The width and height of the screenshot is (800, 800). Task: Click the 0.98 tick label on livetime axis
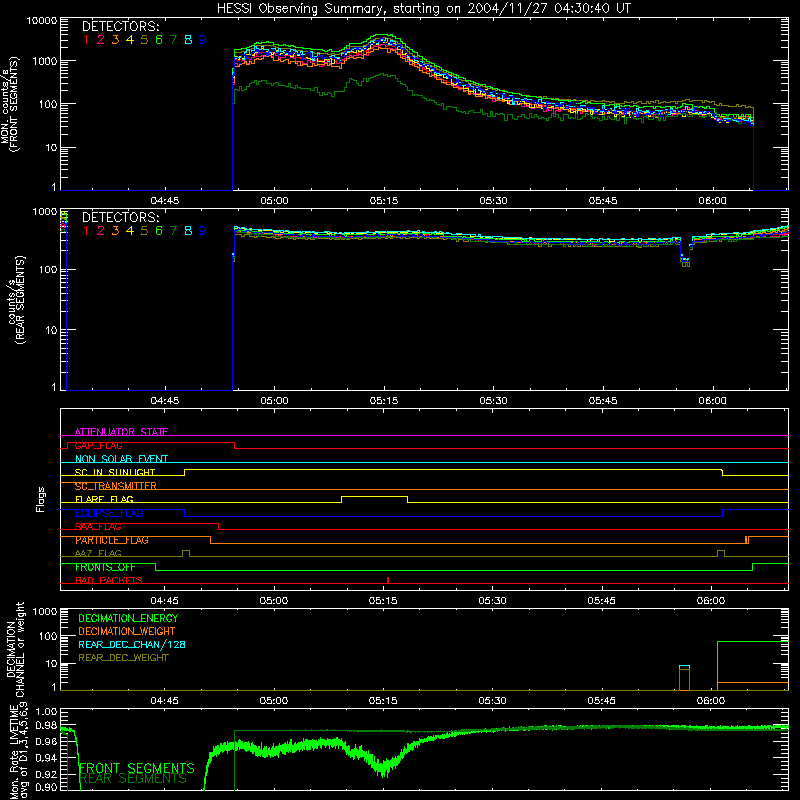[46, 726]
